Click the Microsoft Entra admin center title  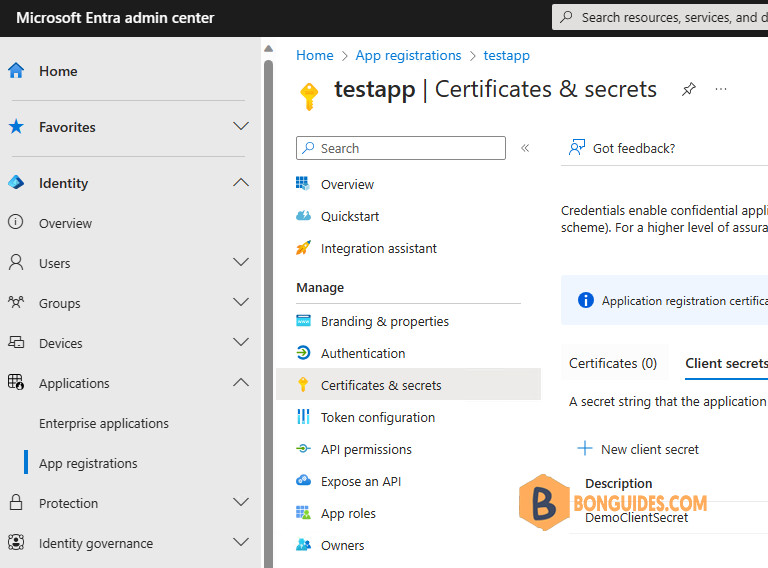115,18
